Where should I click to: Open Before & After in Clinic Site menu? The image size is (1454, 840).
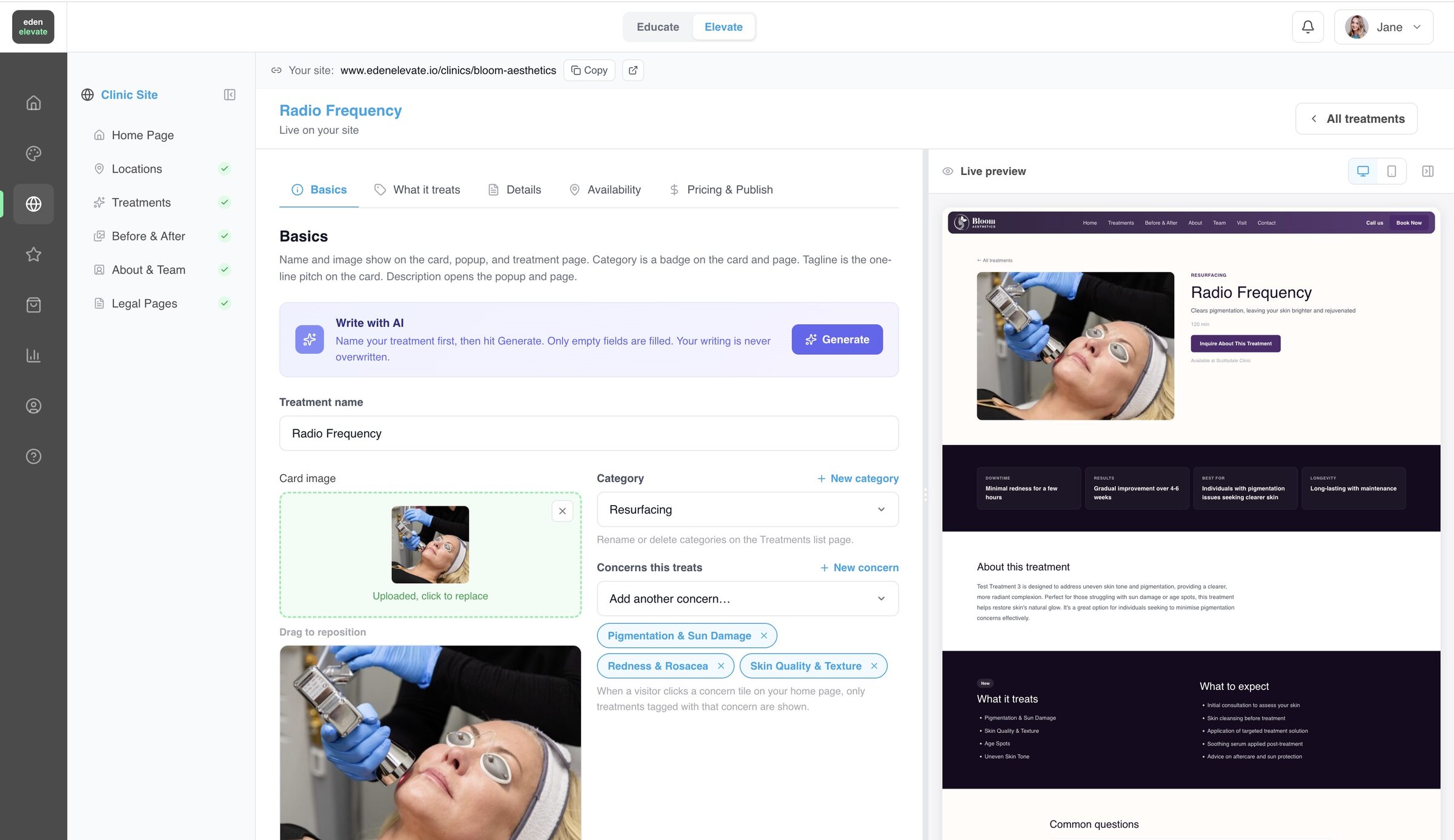148,236
